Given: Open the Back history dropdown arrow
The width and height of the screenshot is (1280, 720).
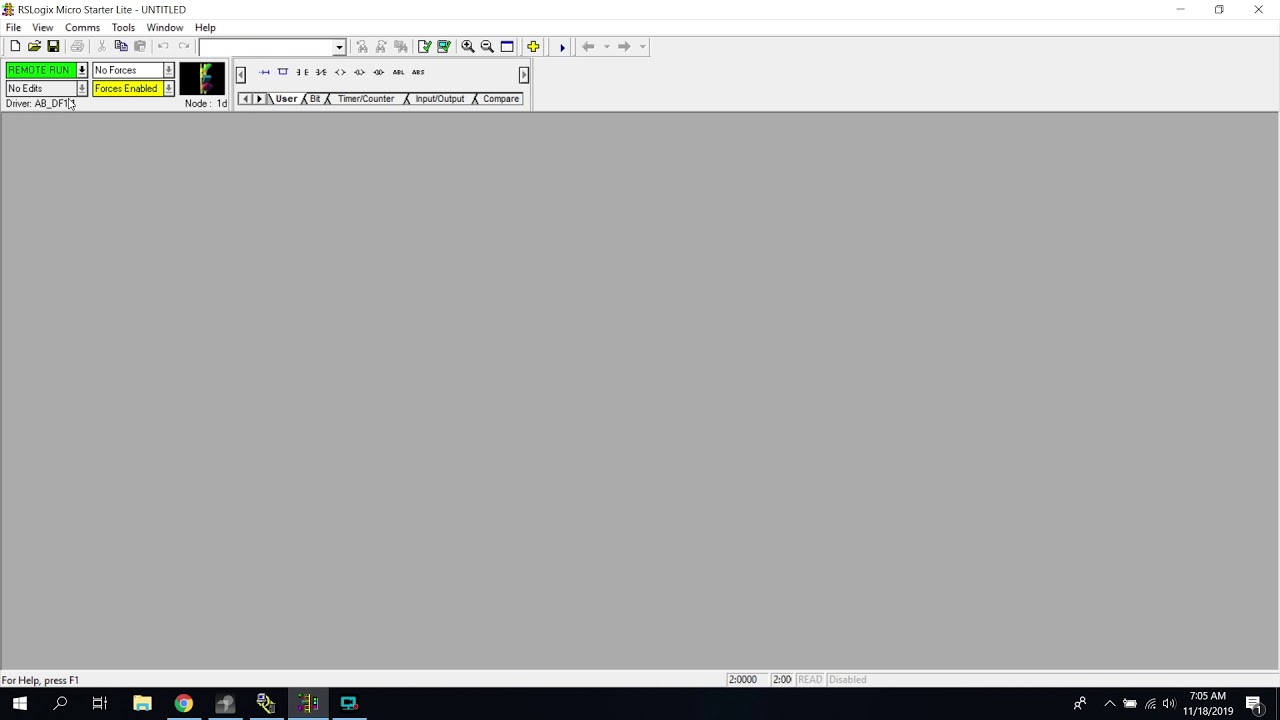Looking at the screenshot, I should coord(606,46).
